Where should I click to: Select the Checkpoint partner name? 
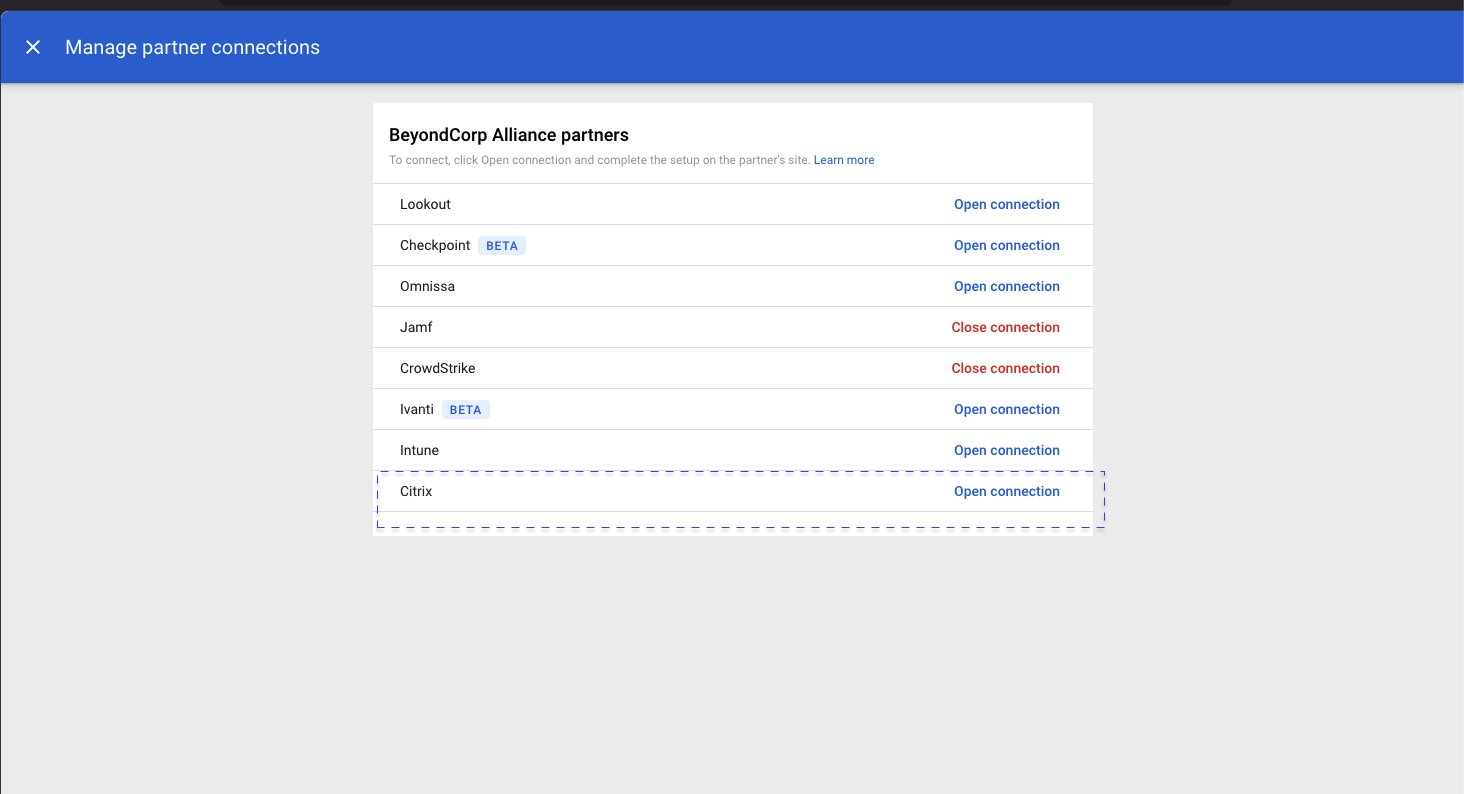coord(435,245)
